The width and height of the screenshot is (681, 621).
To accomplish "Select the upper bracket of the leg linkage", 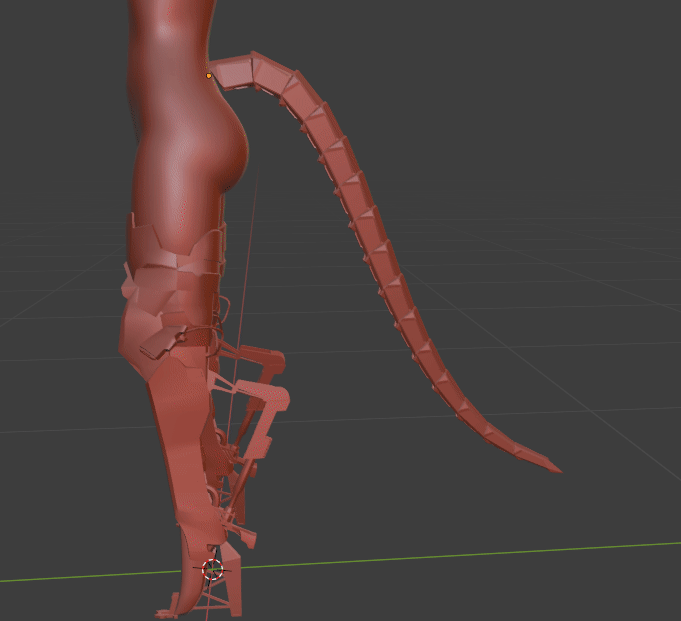I will [260, 360].
